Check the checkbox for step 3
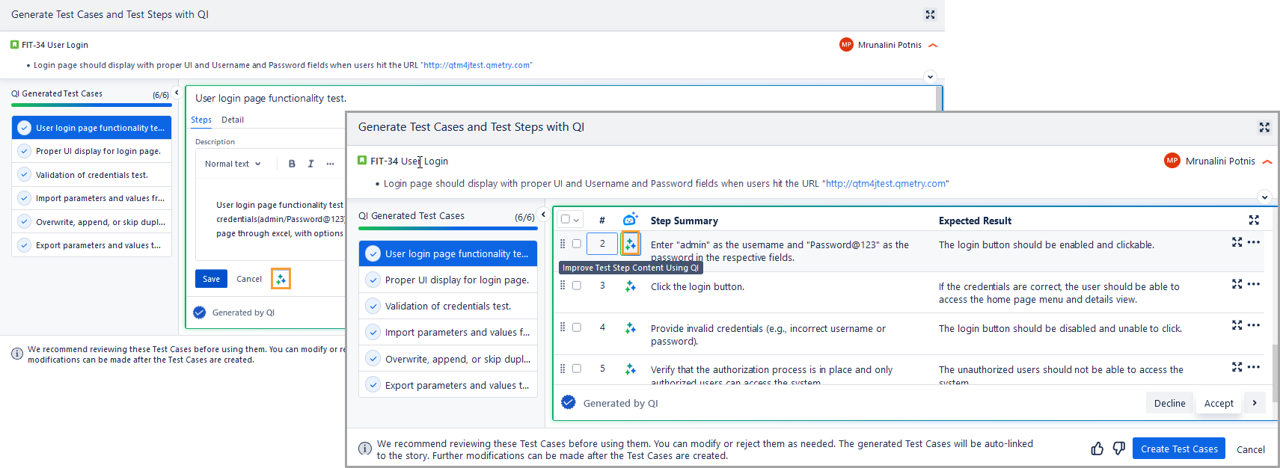The width and height of the screenshot is (1280, 468). point(576,286)
